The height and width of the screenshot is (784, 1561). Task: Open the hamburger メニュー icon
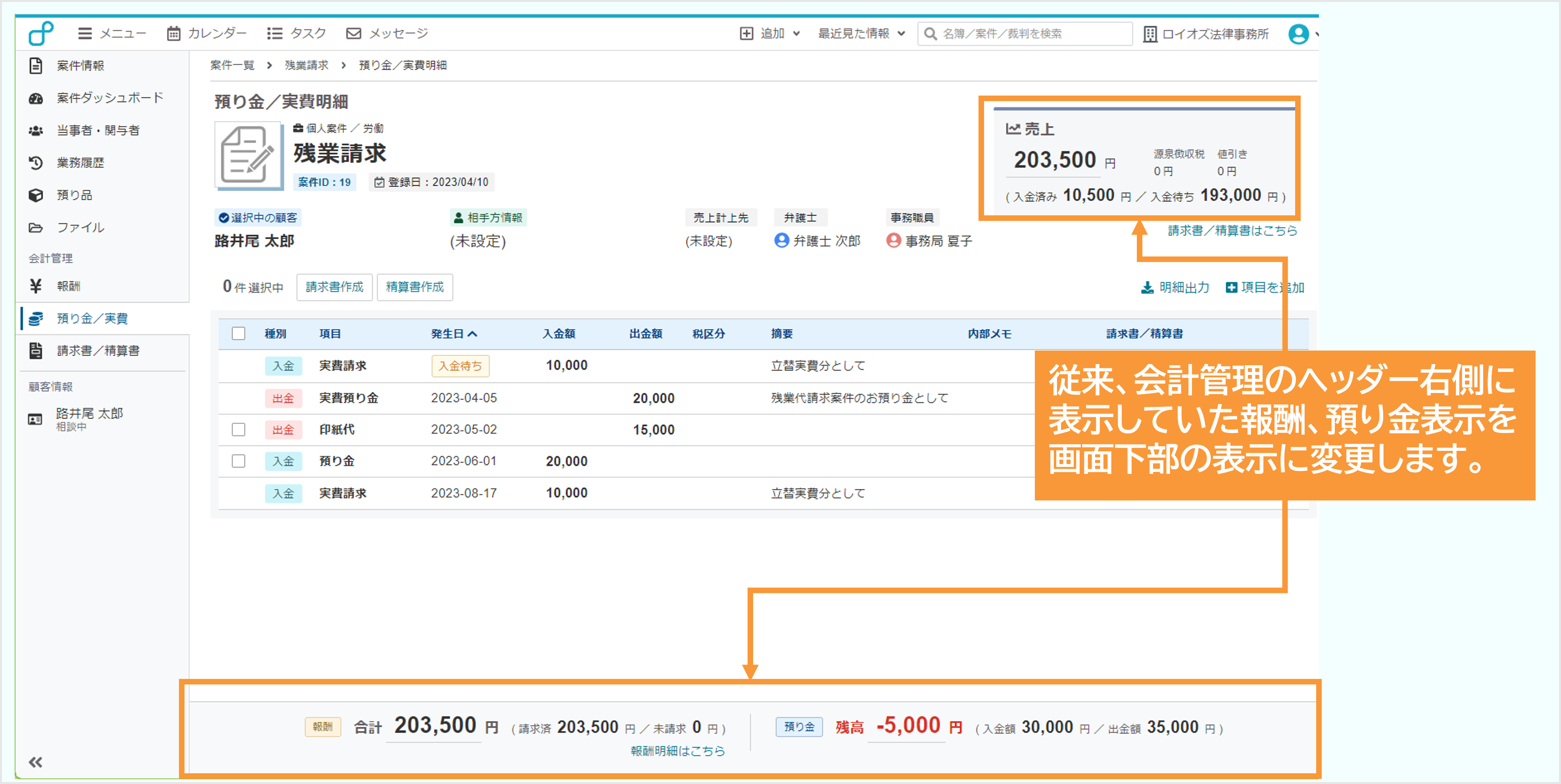pyautogui.click(x=85, y=33)
